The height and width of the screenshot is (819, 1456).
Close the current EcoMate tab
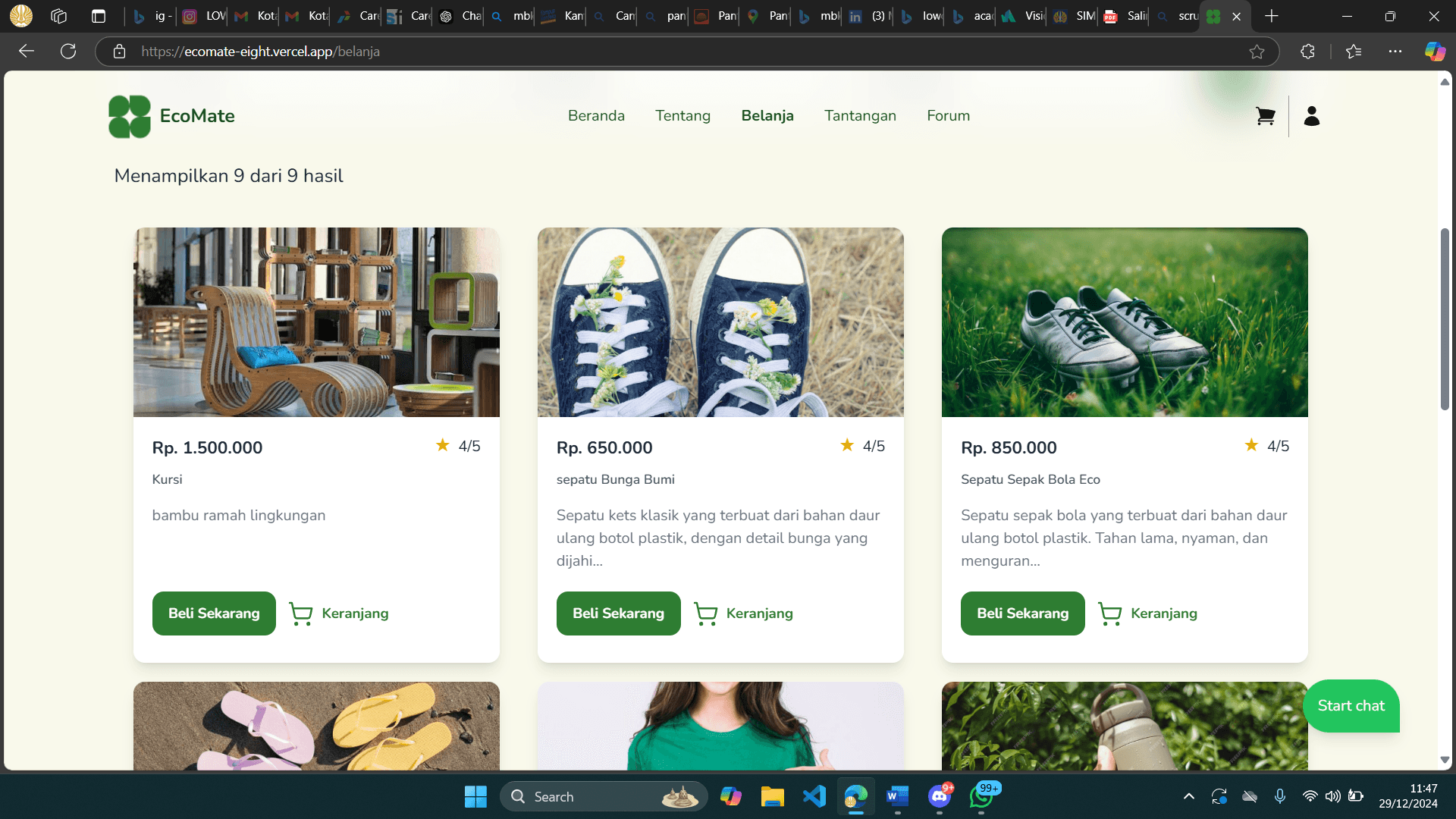click(x=1237, y=16)
